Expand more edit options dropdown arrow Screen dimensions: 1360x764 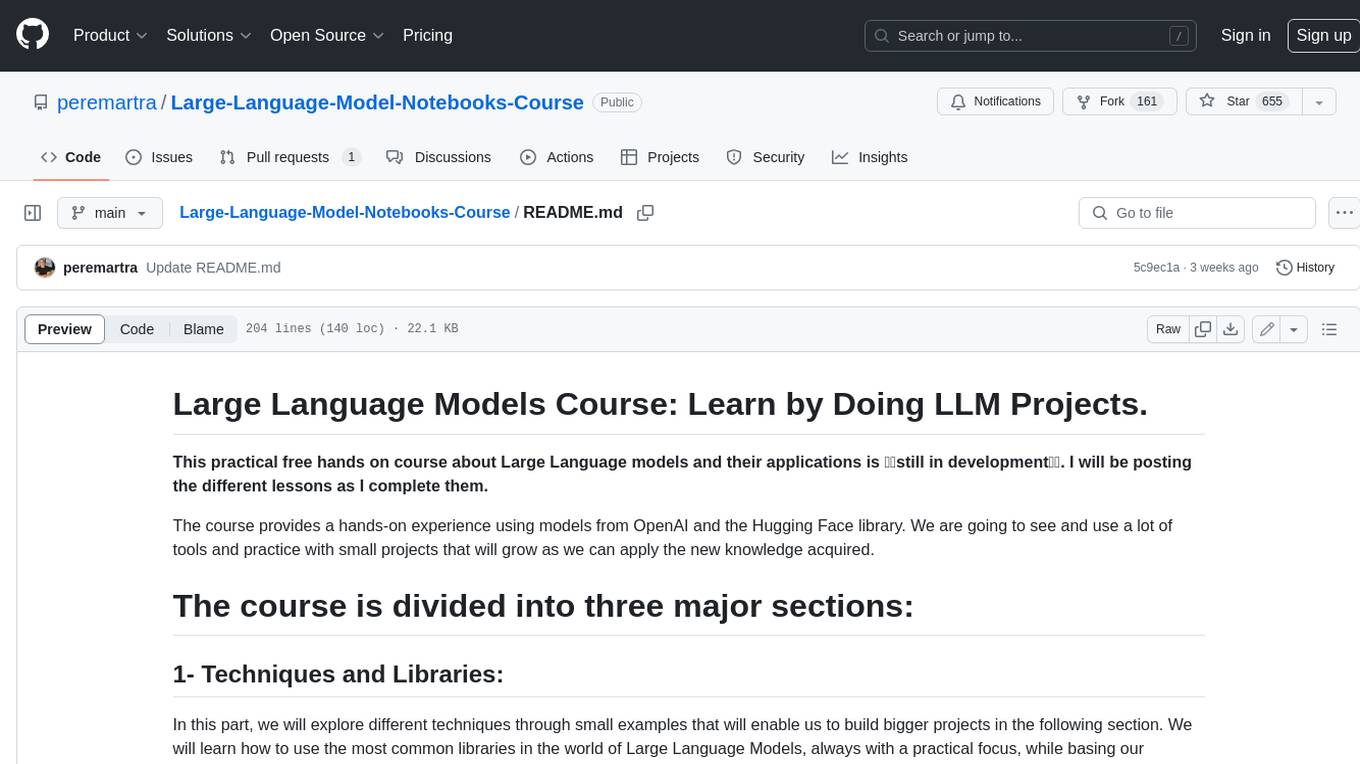(1294, 329)
